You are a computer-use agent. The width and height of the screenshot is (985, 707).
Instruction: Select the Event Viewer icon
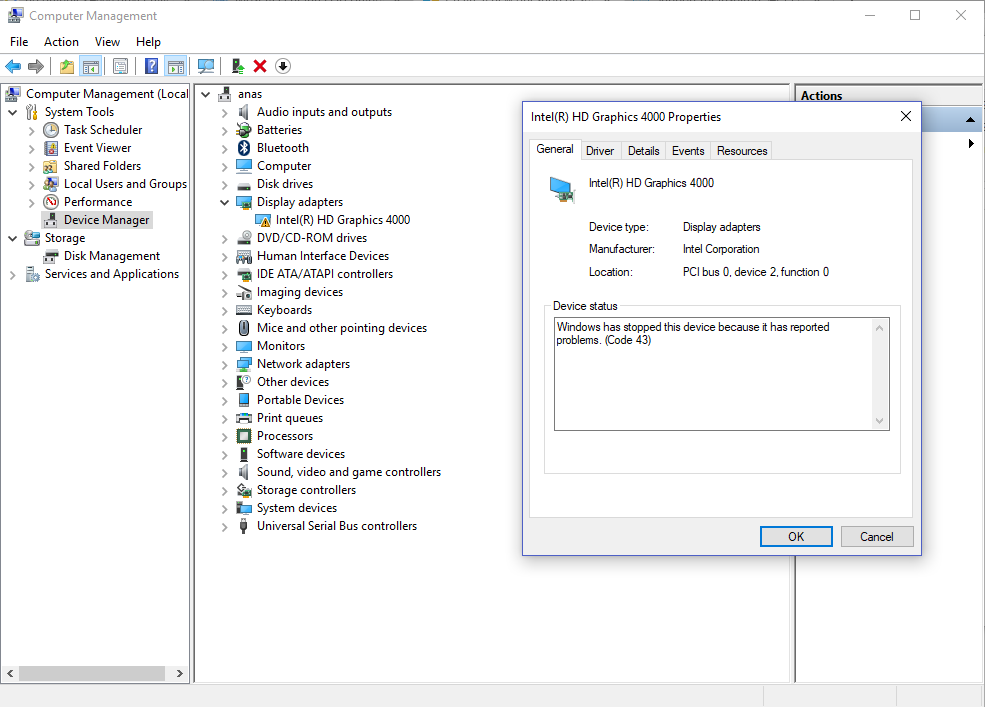(51, 148)
